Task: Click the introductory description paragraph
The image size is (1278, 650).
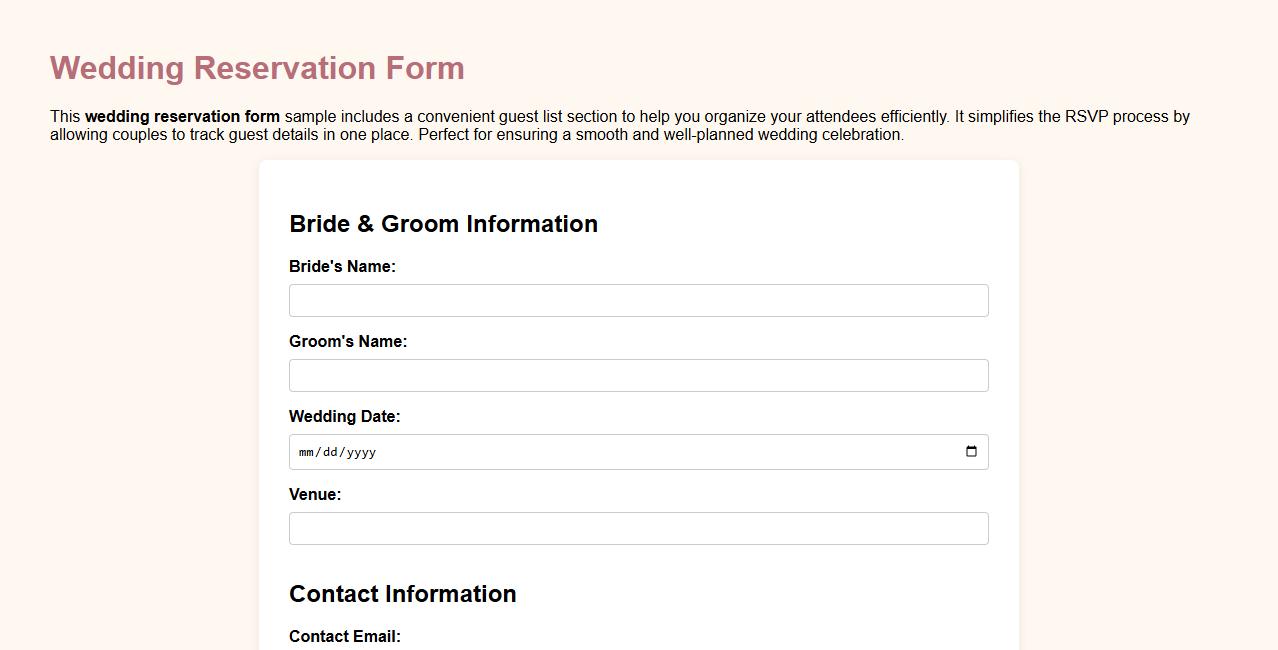Action: tap(620, 125)
